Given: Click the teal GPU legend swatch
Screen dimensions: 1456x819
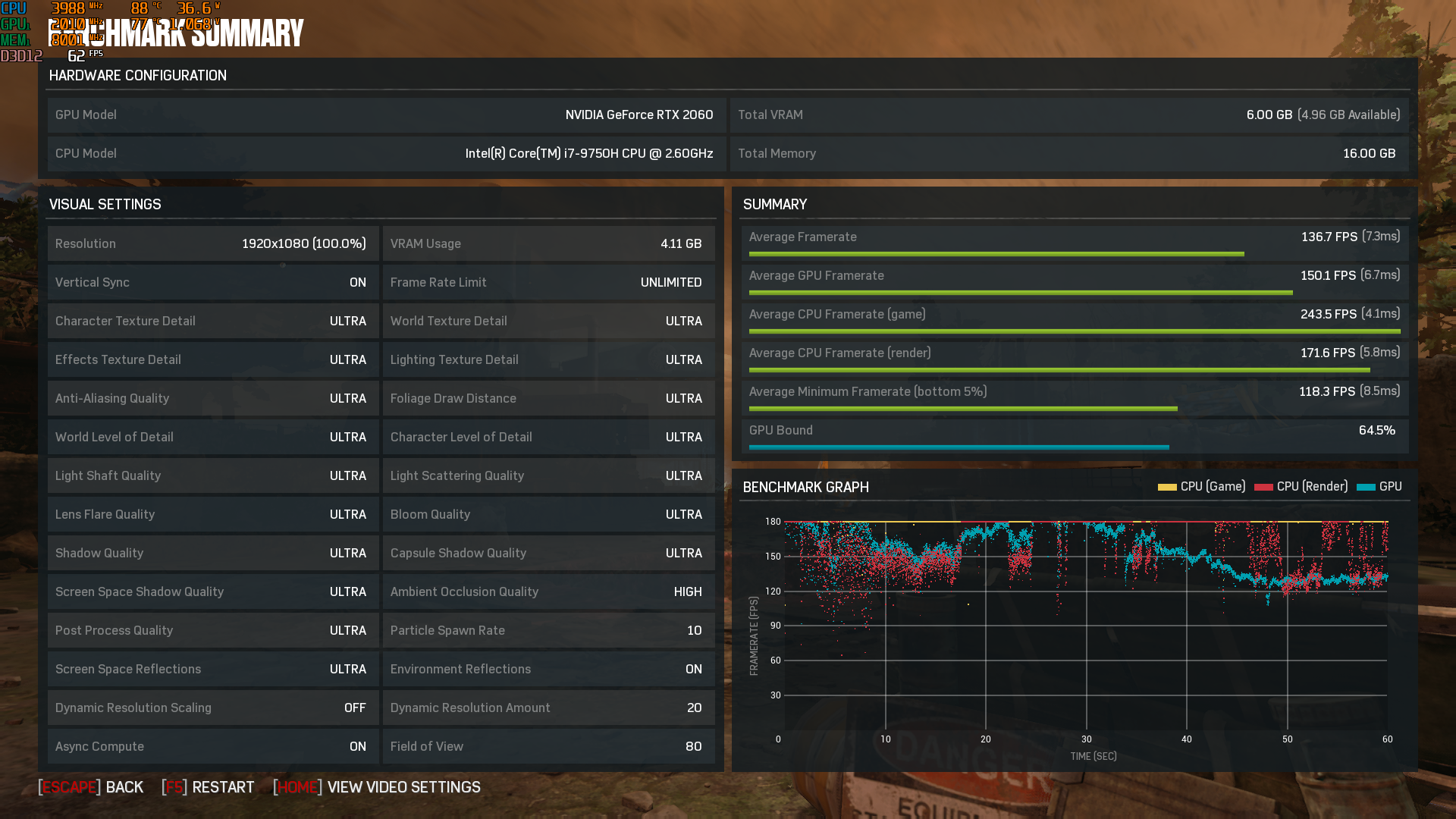Looking at the screenshot, I should (1366, 487).
